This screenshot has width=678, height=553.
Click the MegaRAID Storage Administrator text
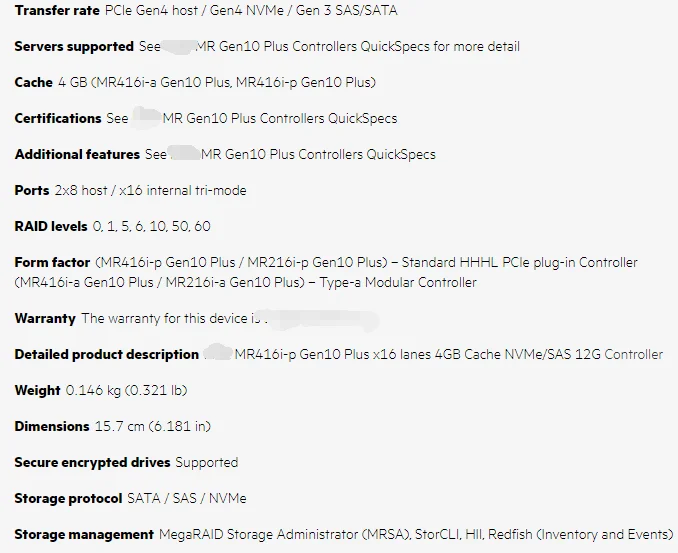coord(259,534)
